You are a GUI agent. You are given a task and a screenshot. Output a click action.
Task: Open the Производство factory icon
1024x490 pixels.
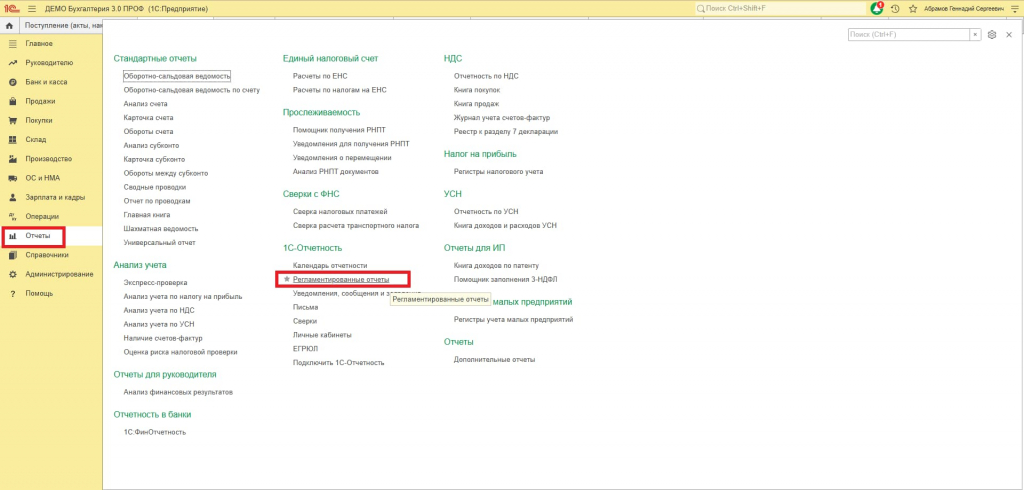point(12,159)
